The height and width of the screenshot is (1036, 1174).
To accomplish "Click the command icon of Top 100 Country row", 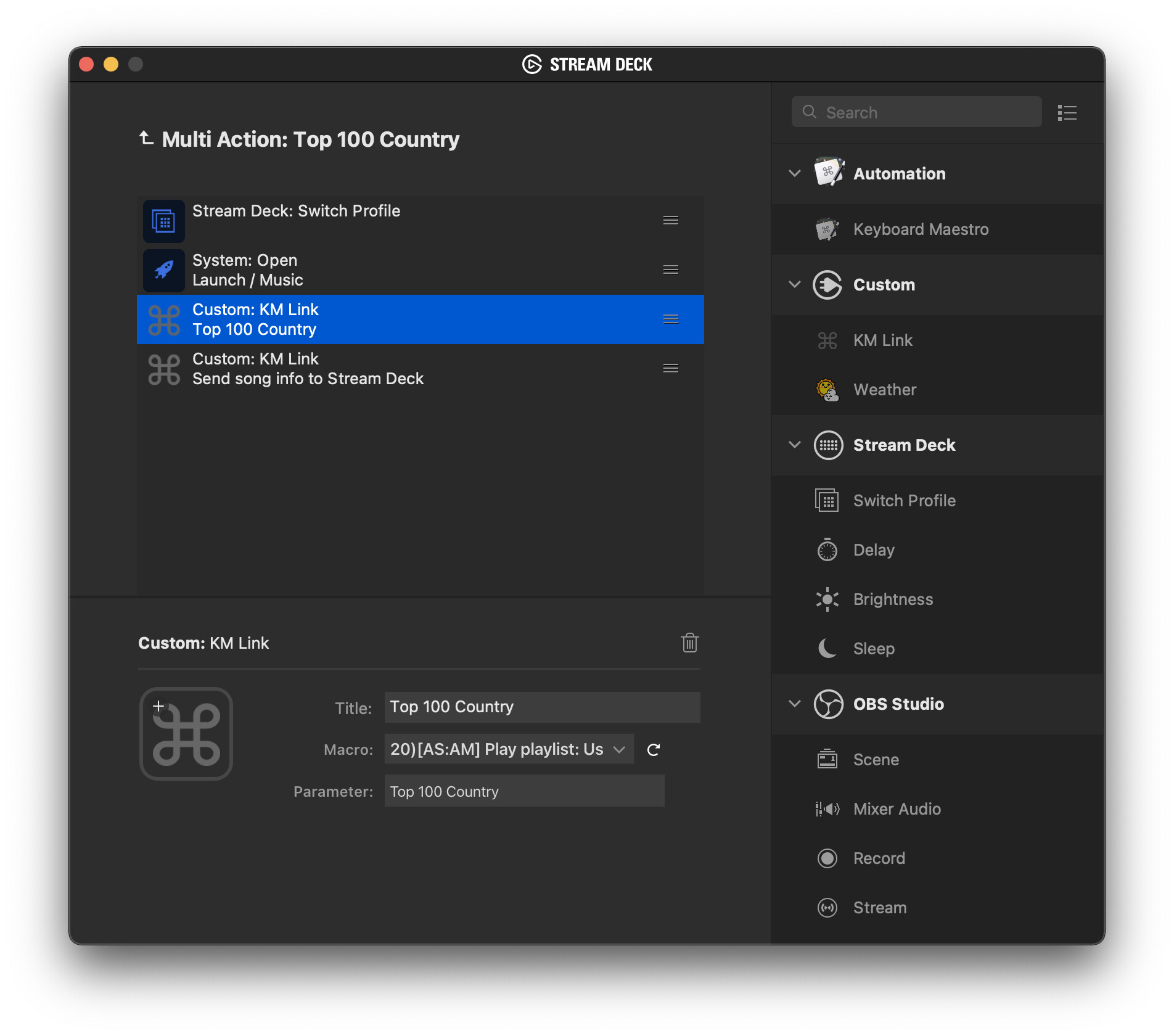I will coord(164,319).
